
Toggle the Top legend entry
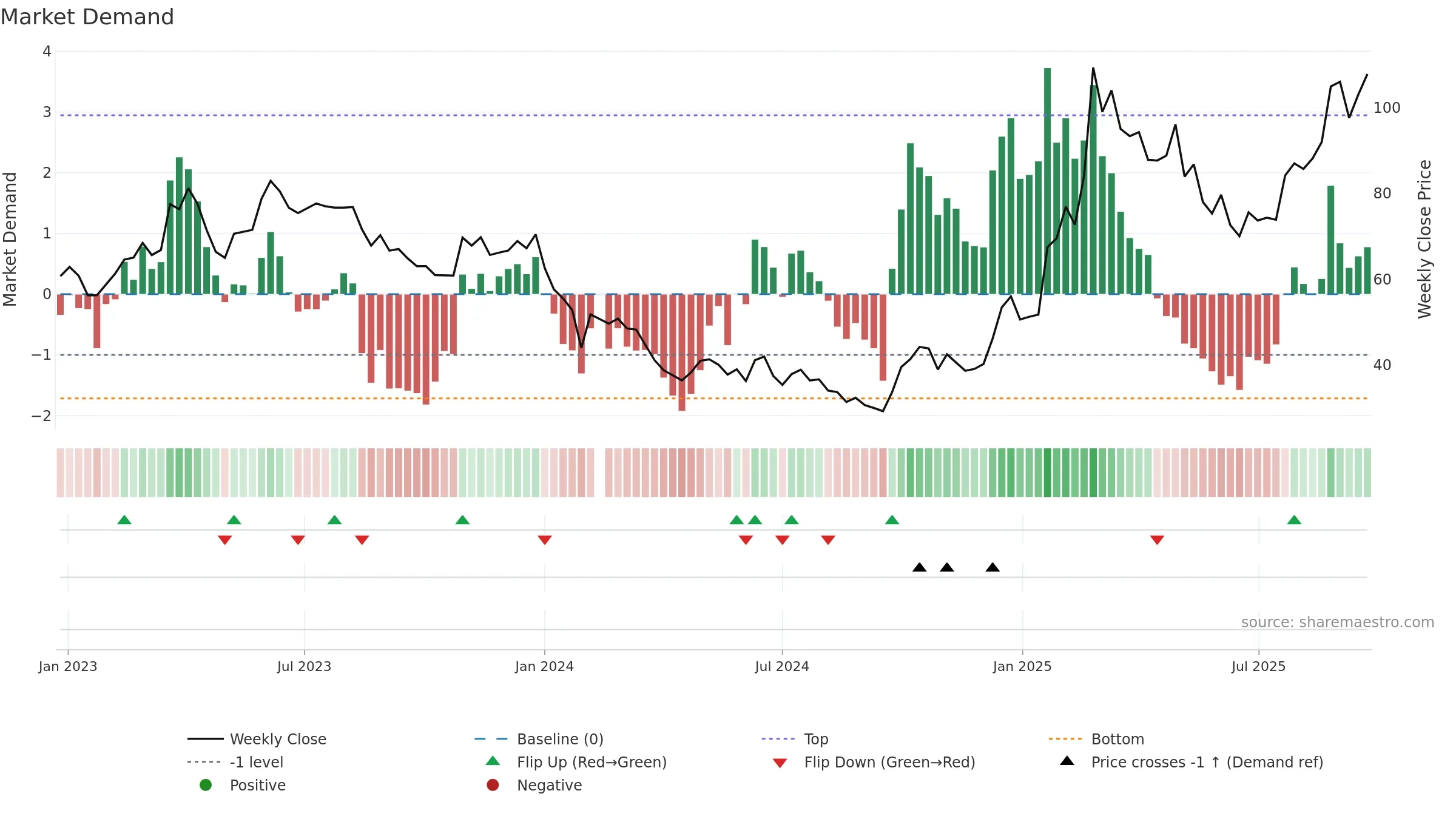[795, 739]
